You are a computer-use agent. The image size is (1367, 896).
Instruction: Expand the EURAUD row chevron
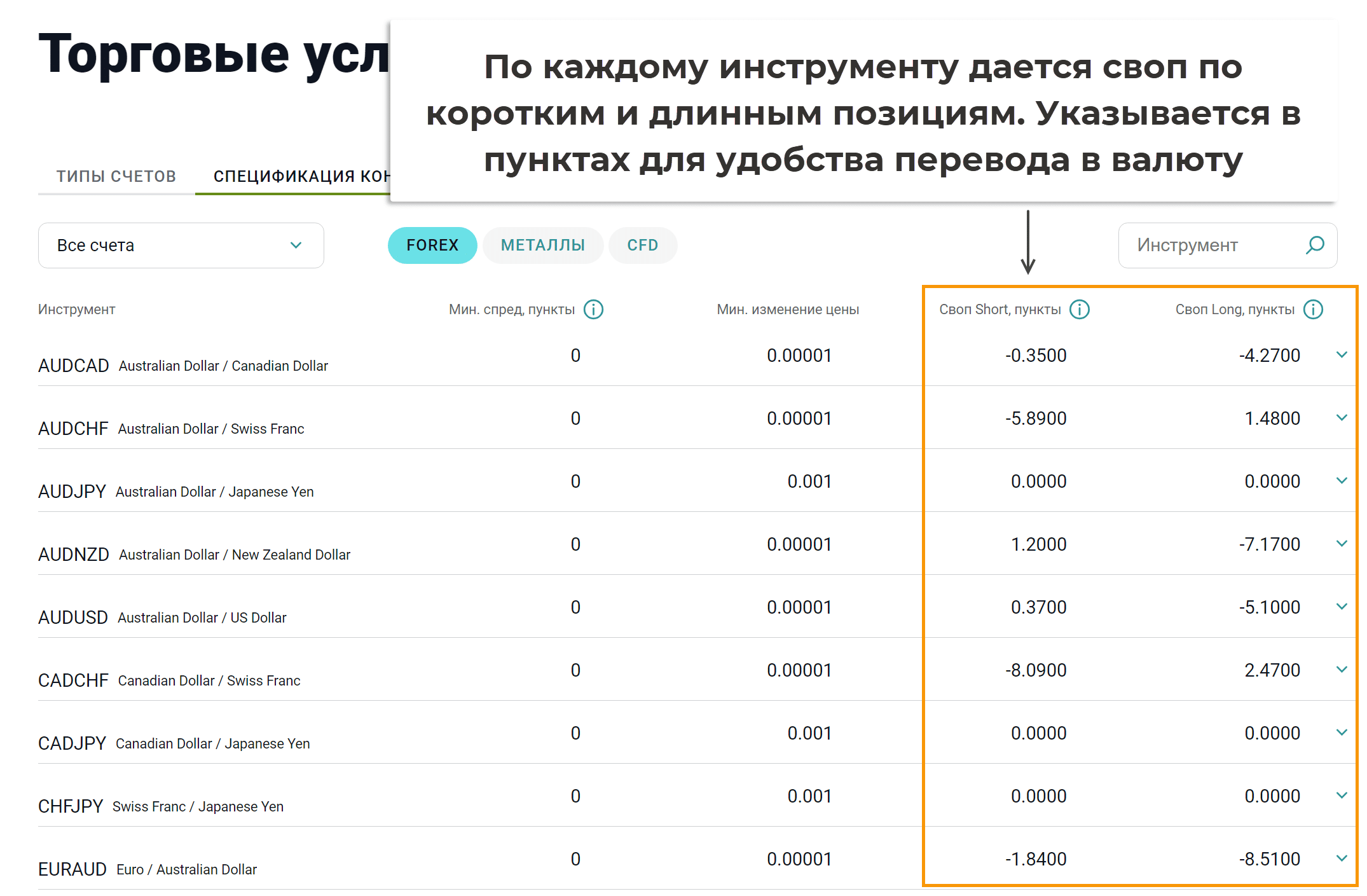point(1341,858)
